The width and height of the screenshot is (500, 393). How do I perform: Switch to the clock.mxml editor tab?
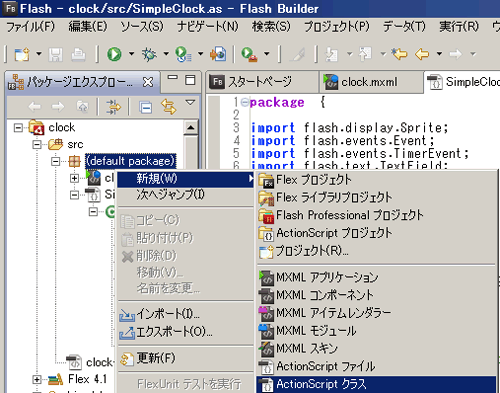click(x=369, y=82)
